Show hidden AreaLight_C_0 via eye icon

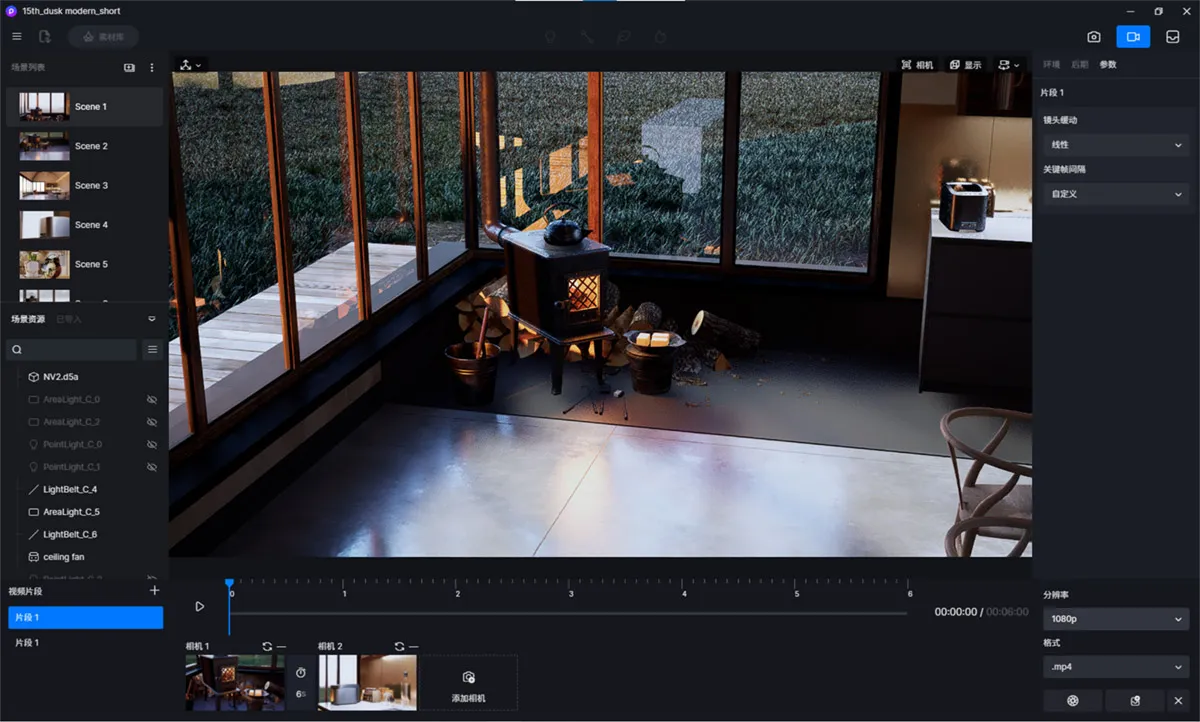pos(152,399)
